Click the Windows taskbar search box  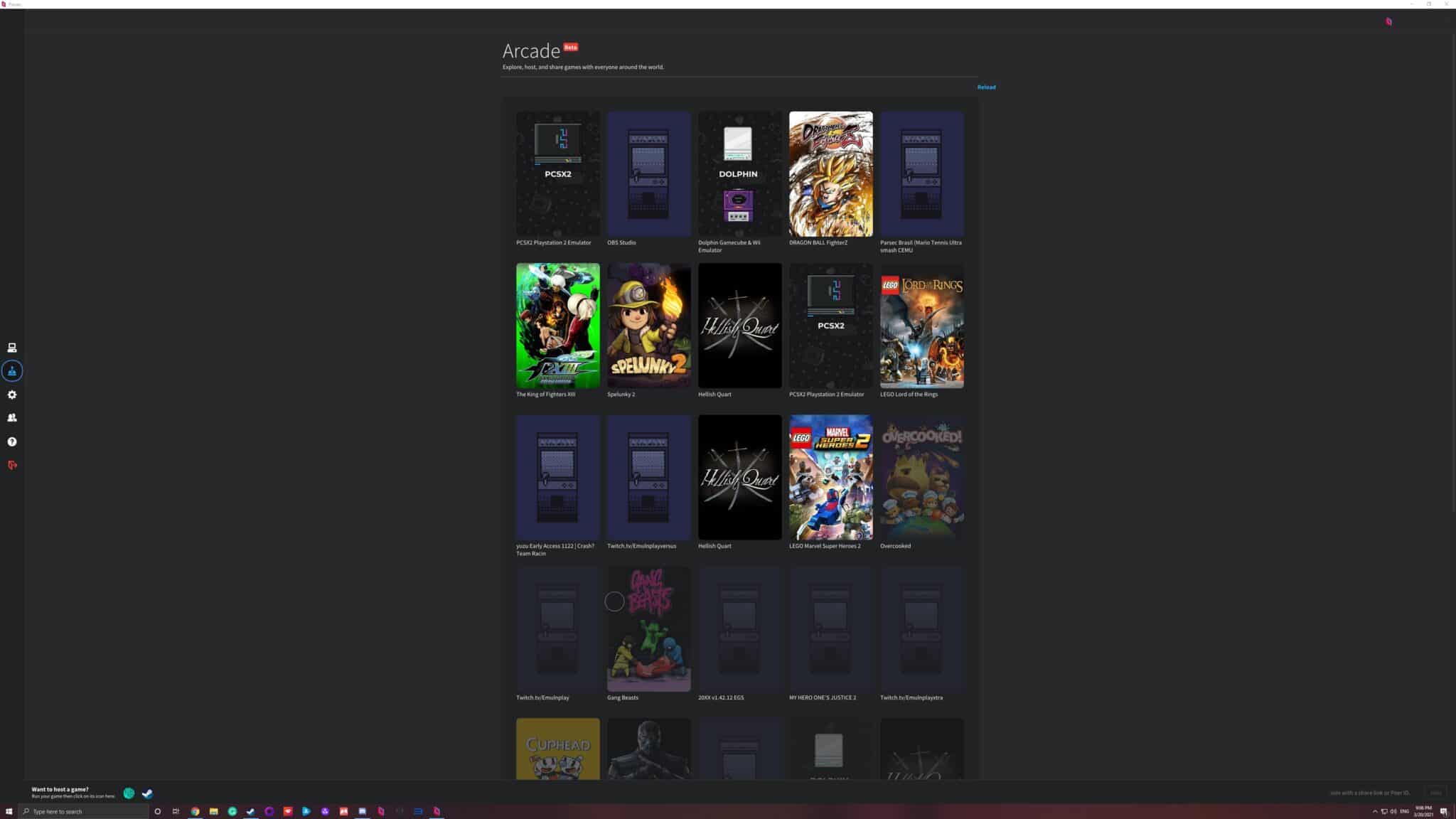click(84, 811)
